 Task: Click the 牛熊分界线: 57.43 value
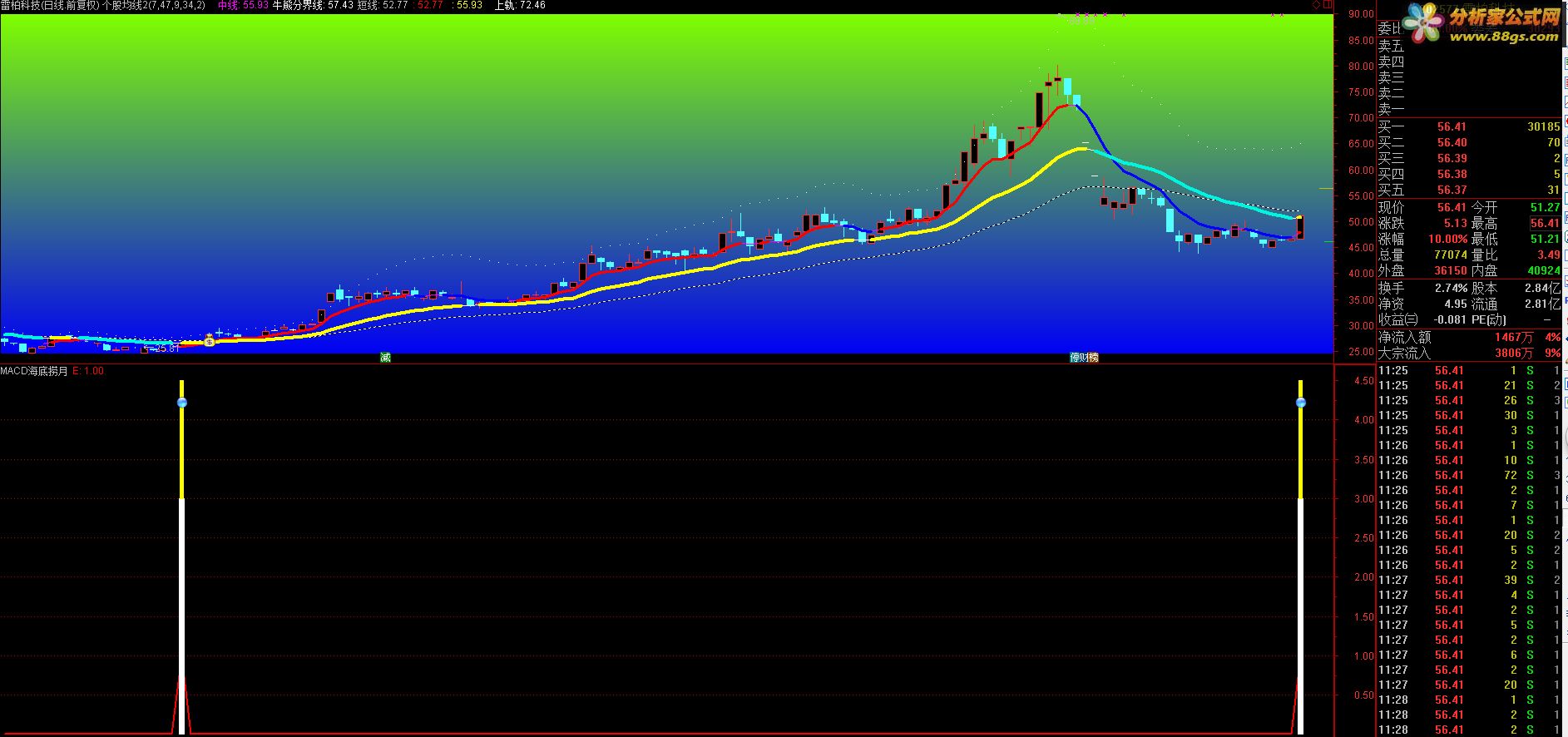point(313,5)
